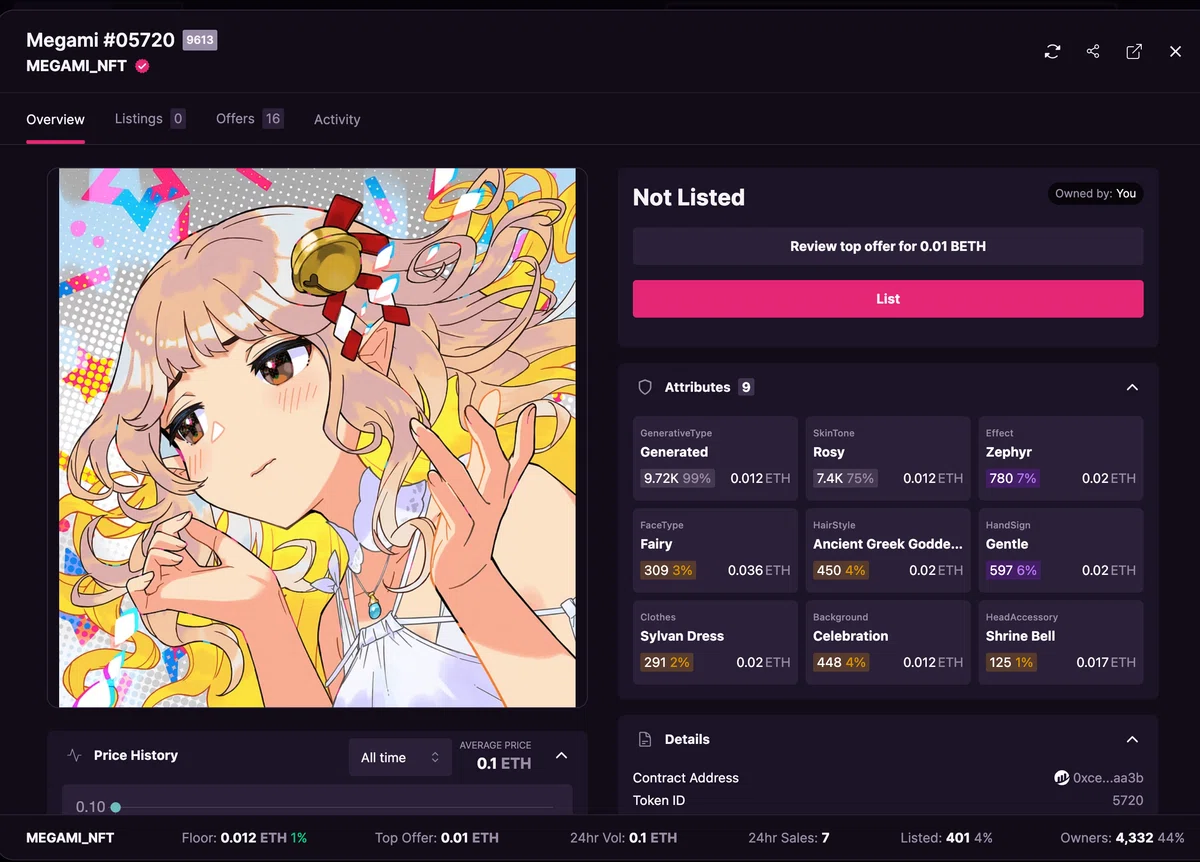This screenshot has height=862, width=1200.
Task: Open NFT in external window icon
Action: click(x=1134, y=51)
